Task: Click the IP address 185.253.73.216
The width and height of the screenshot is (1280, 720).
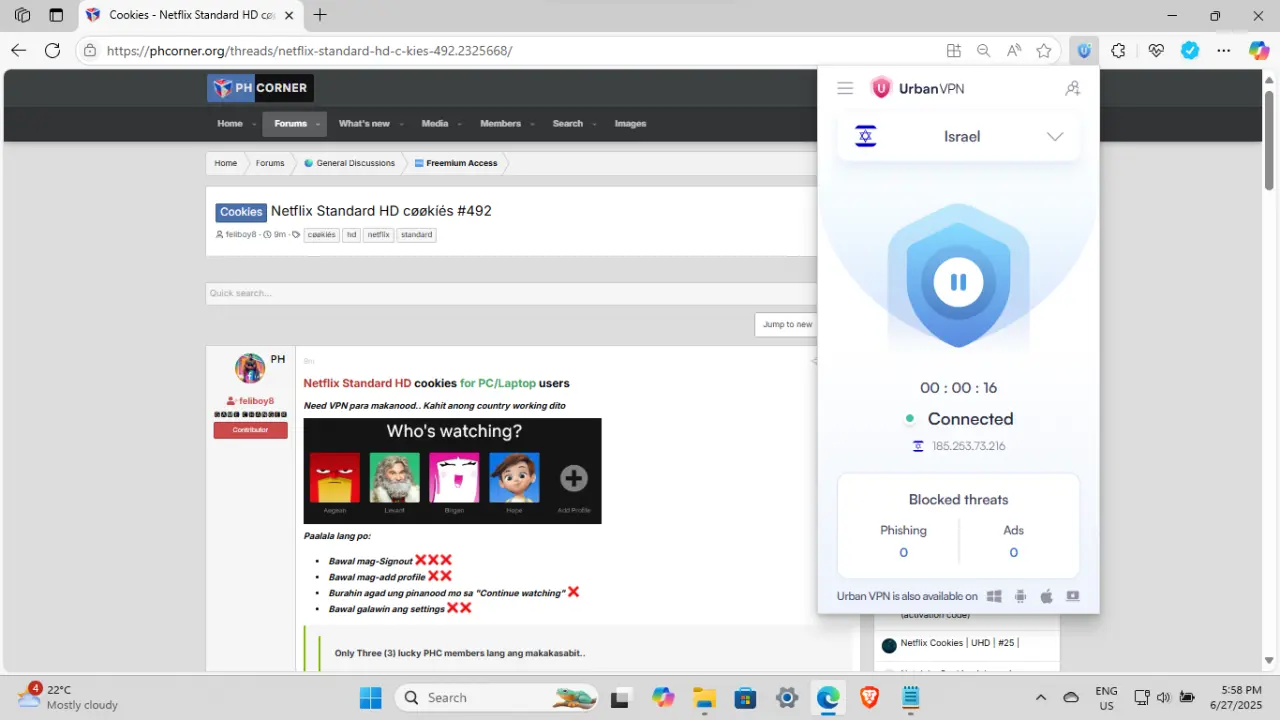Action: click(x=969, y=446)
